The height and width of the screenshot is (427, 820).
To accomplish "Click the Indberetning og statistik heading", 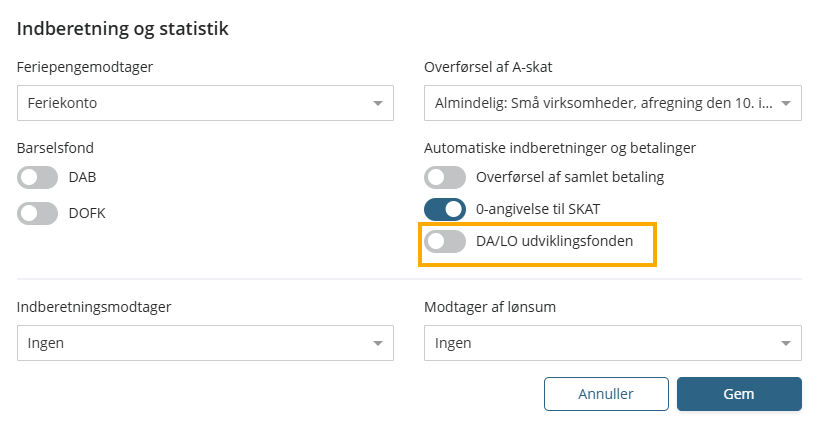I will click(x=123, y=29).
